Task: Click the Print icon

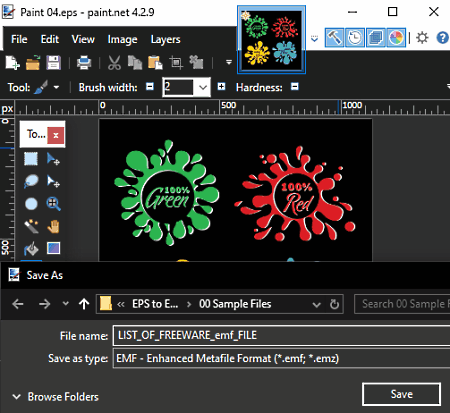Action: 84,62
